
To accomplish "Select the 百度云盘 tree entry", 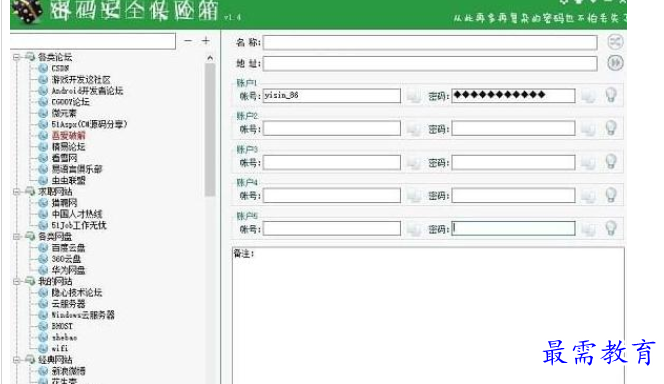I will click(68, 248).
